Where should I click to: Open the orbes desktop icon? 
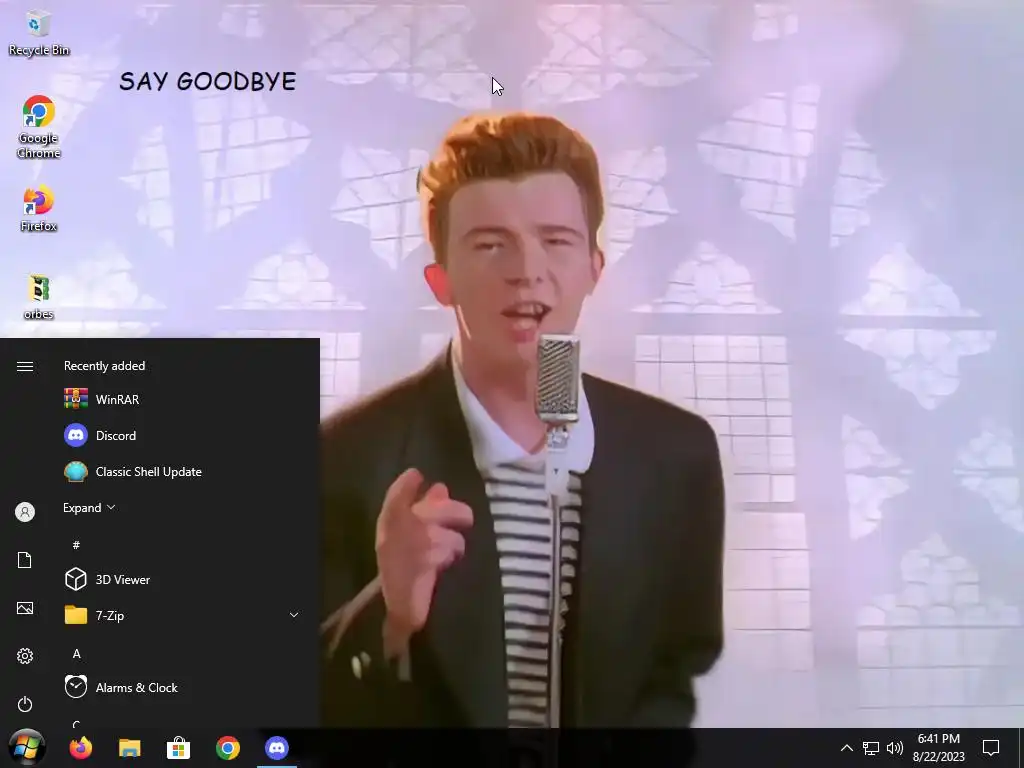[x=39, y=297]
